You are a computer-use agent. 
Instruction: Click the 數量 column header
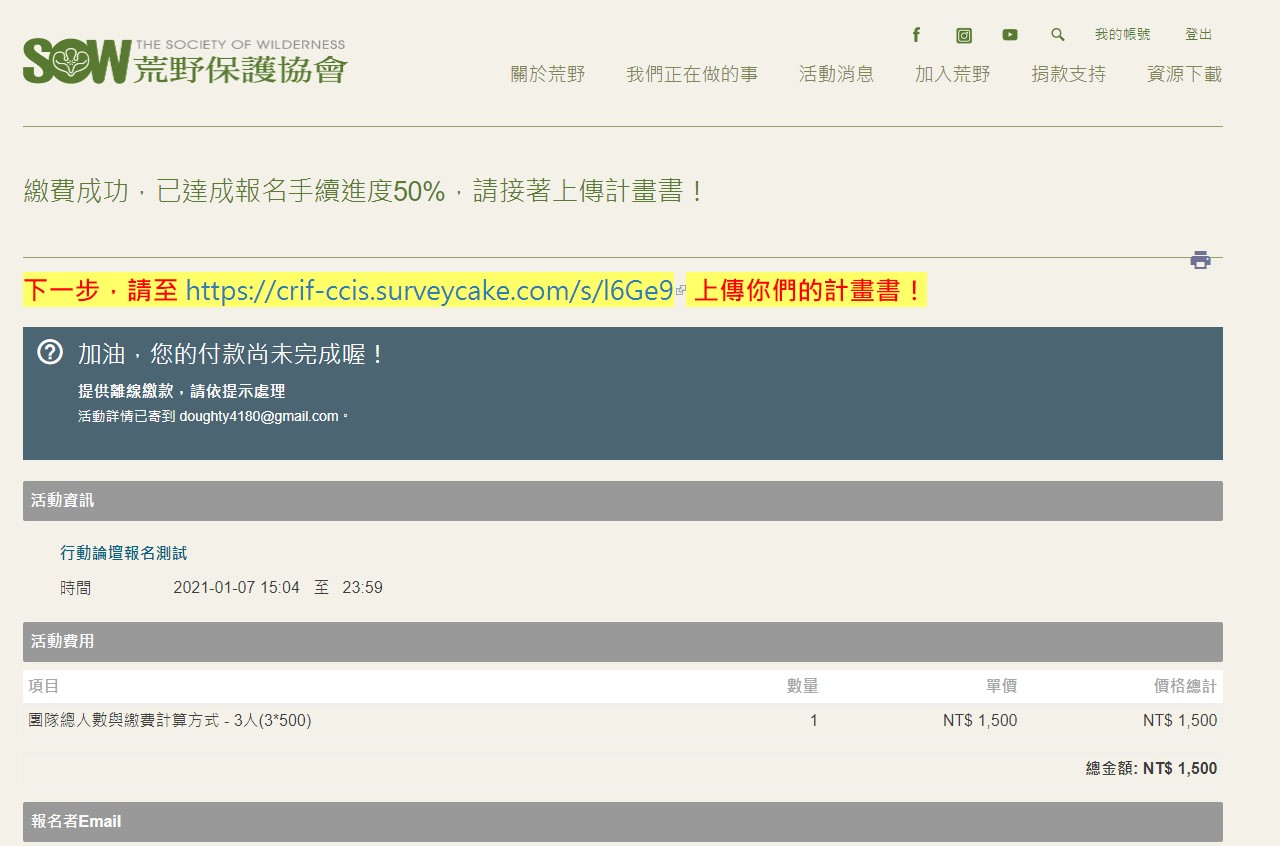tap(802, 686)
